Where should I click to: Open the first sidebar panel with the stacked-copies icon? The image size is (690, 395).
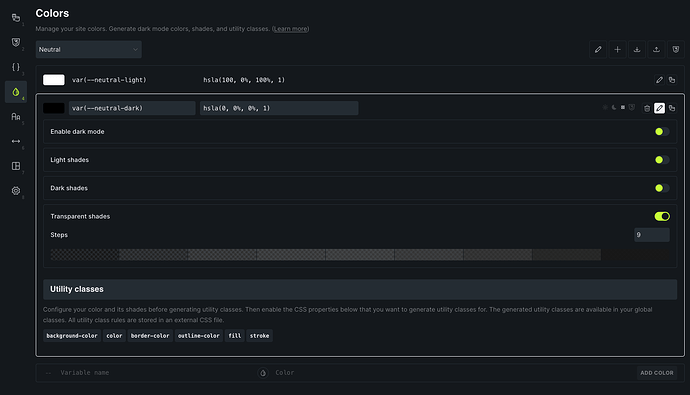tap(16, 18)
